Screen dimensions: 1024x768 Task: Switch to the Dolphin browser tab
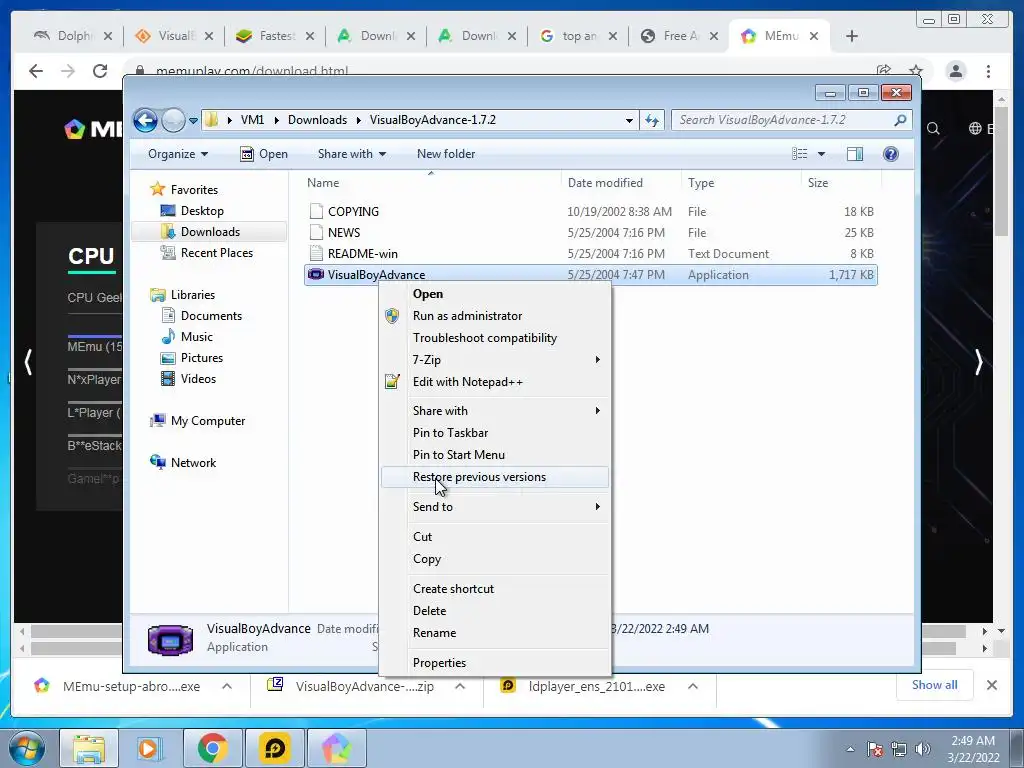(x=72, y=36)
